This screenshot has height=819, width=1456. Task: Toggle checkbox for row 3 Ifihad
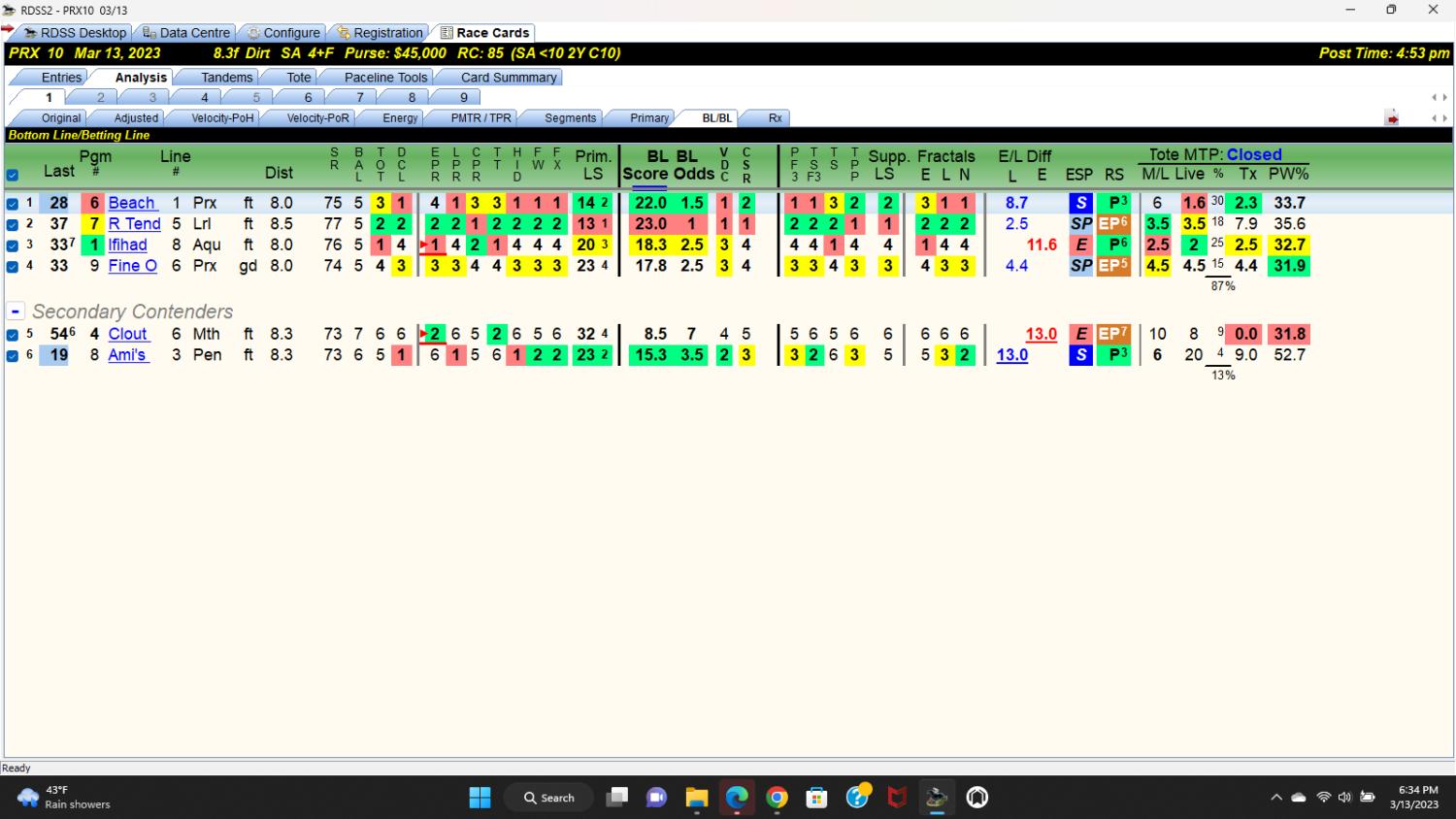pyautogui.click(x=12, y=246)
